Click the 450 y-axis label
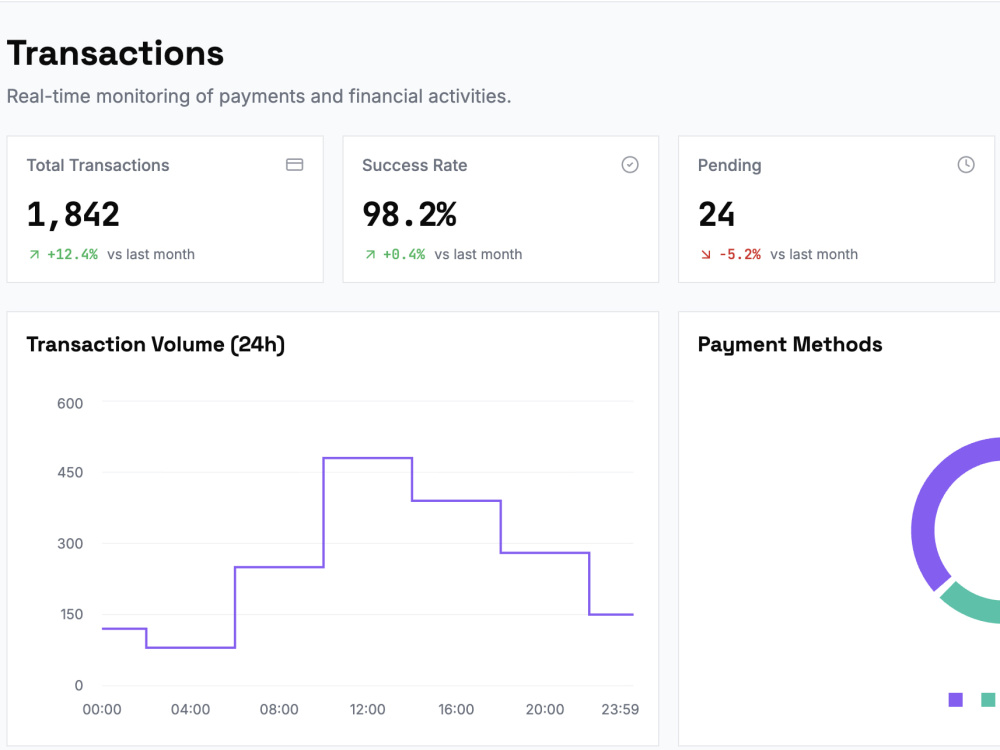 [70, 473]
